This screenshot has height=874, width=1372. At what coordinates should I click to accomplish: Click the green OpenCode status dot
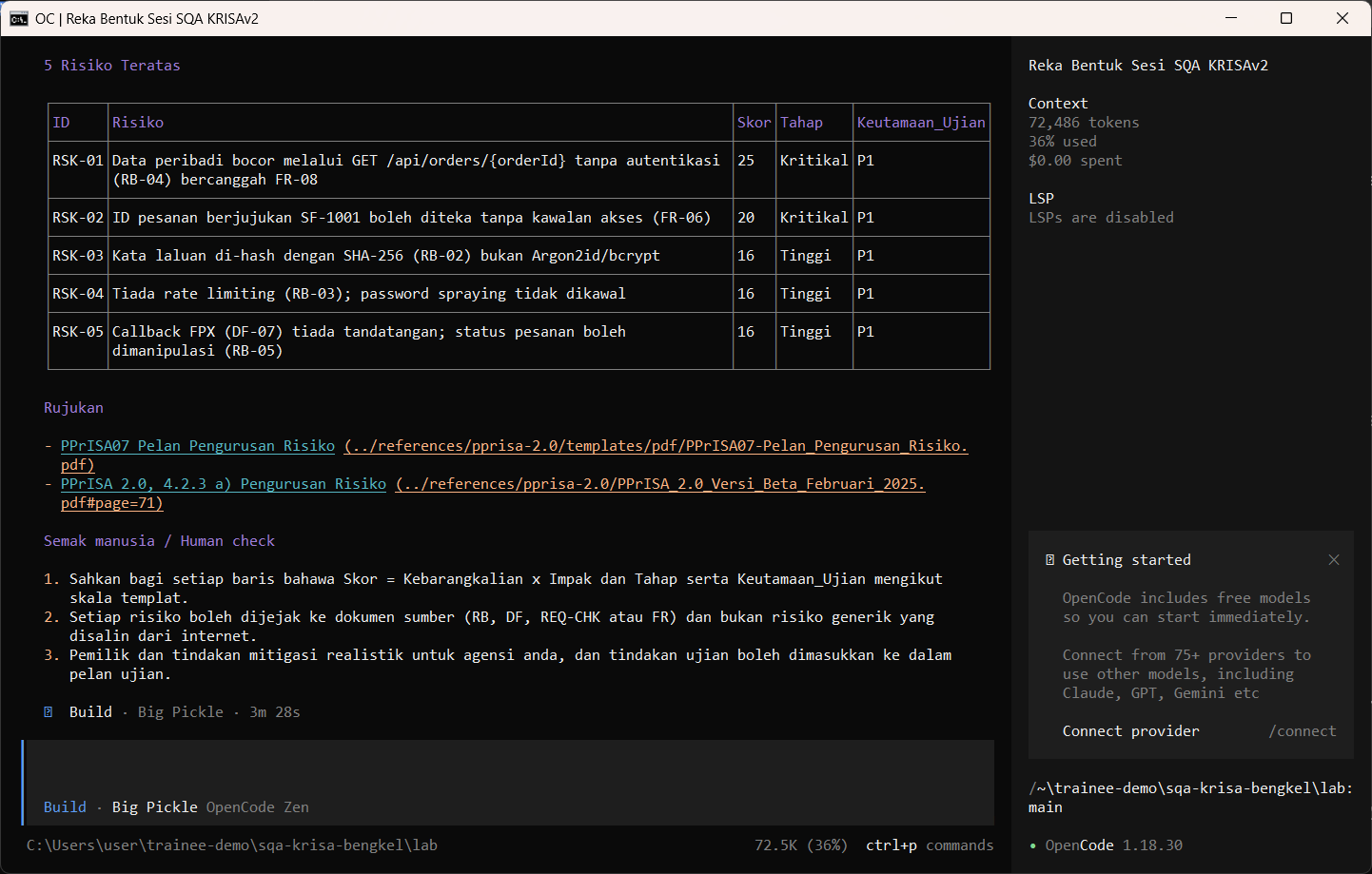coord(1033,845)
